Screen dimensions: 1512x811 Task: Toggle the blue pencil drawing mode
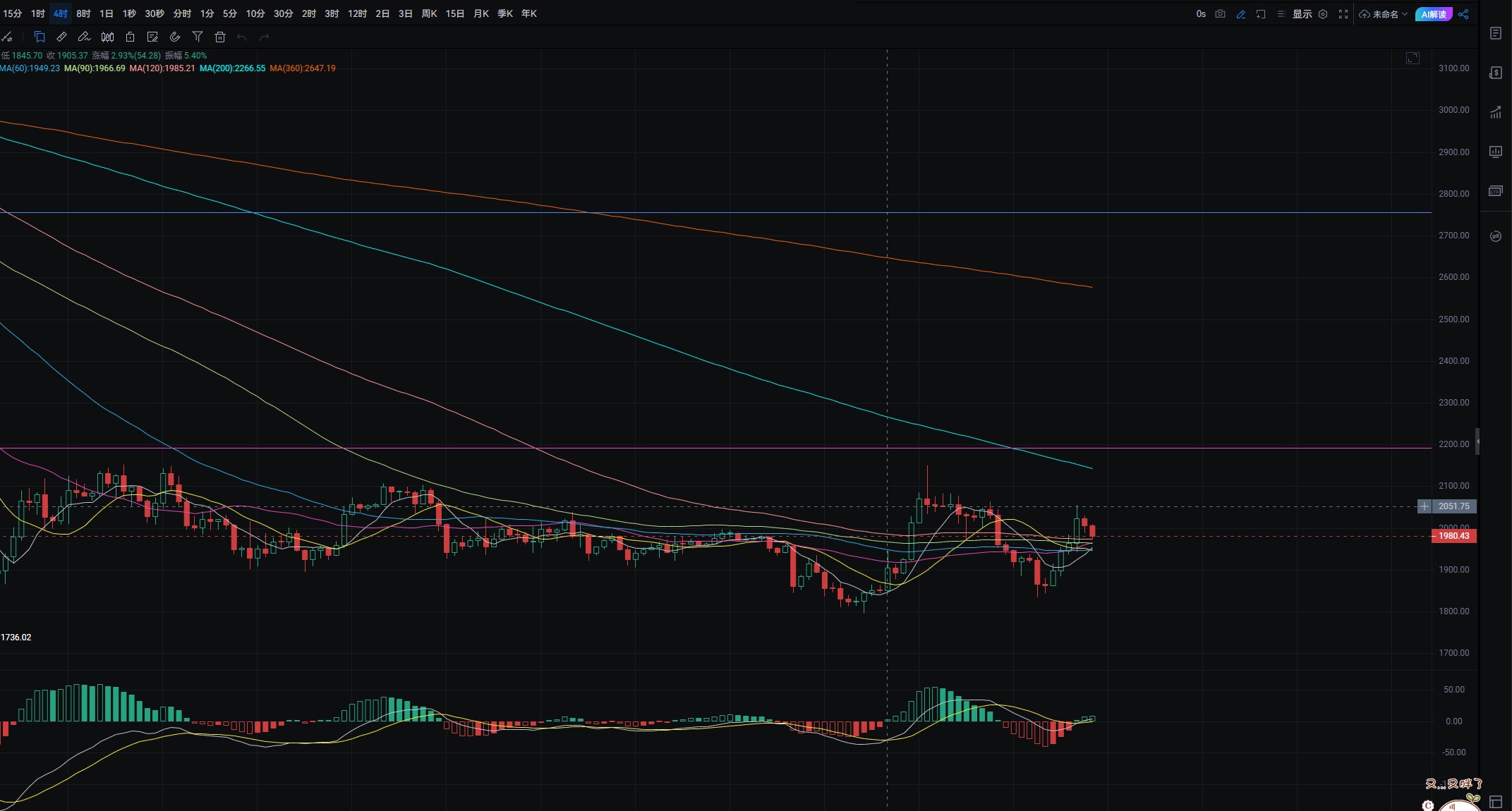coord(1241,14)
